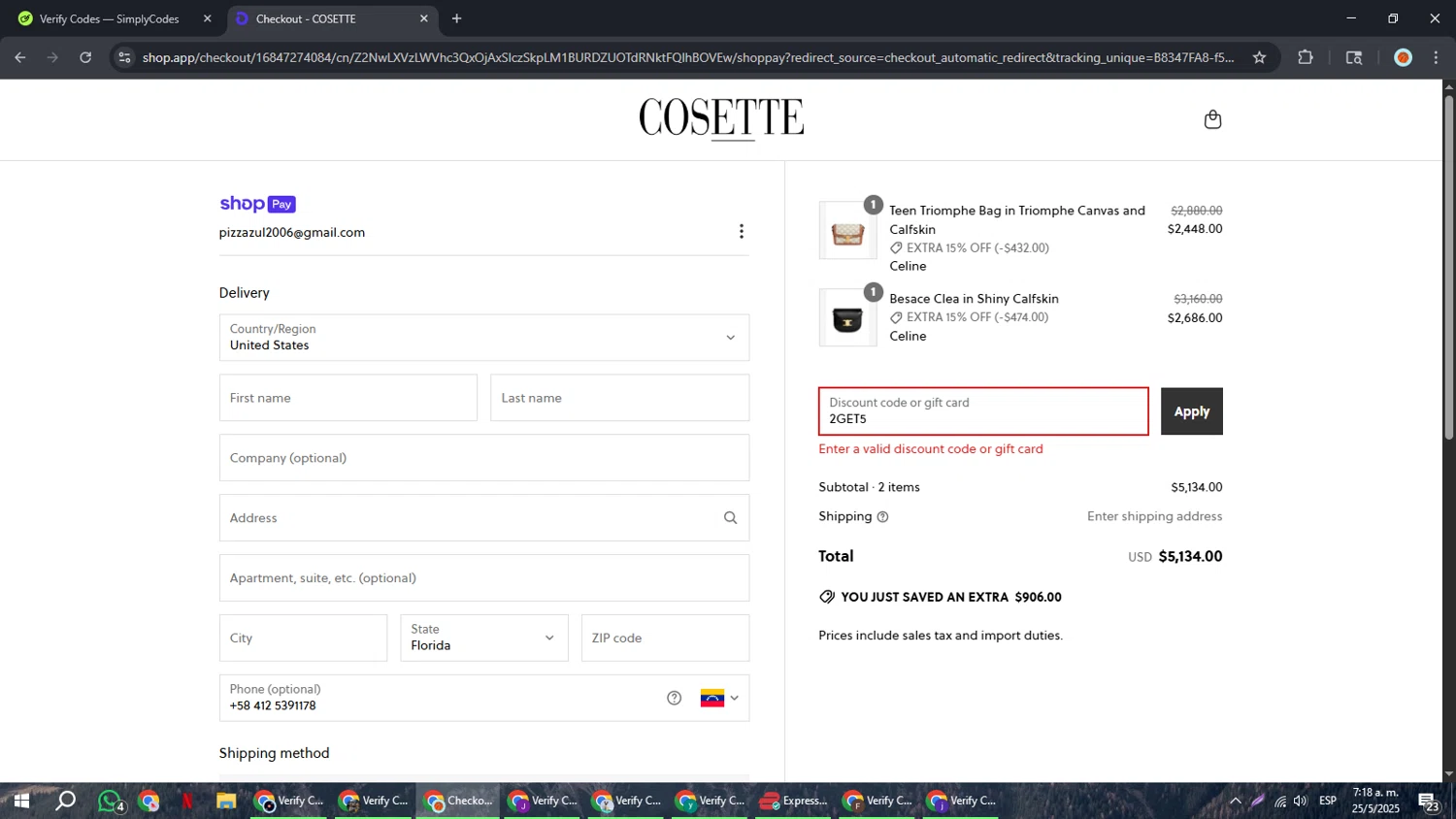Screen dimensions: 1456x819
Task: Click 'Prices include sales tax and import duties' text
Action: [x=941, y=636]
